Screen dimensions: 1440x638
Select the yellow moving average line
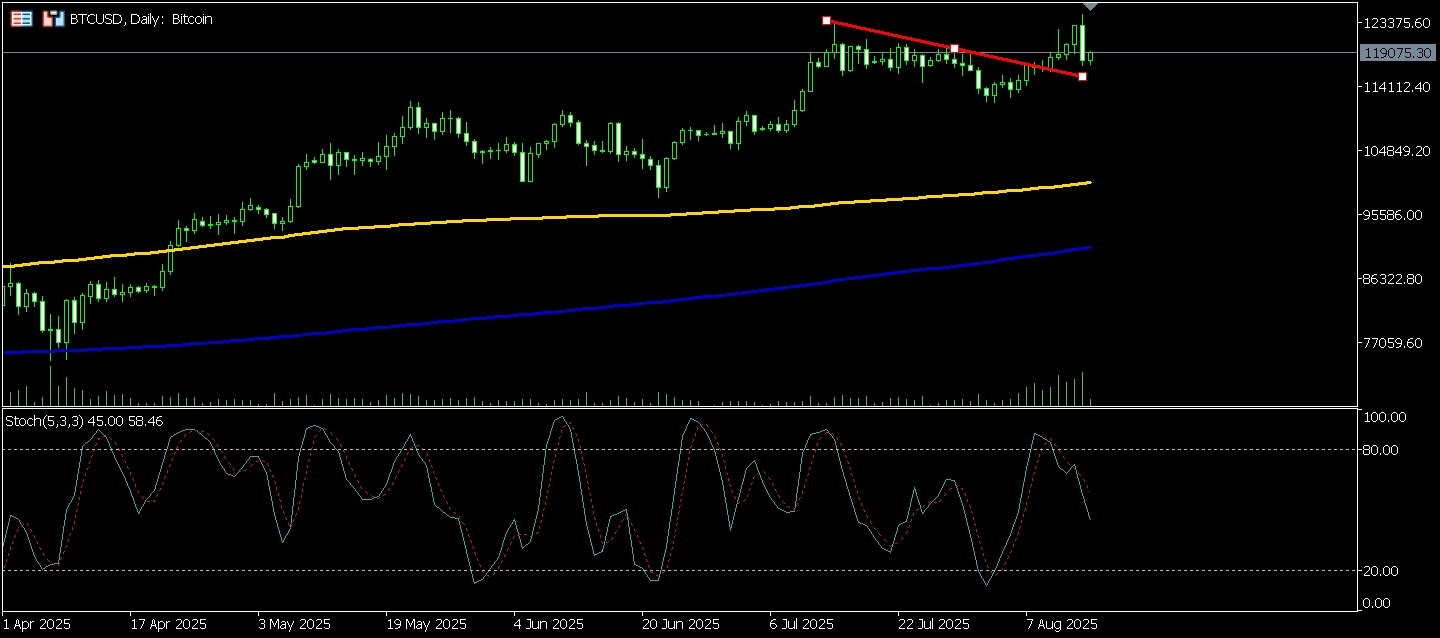coord(600,215)
